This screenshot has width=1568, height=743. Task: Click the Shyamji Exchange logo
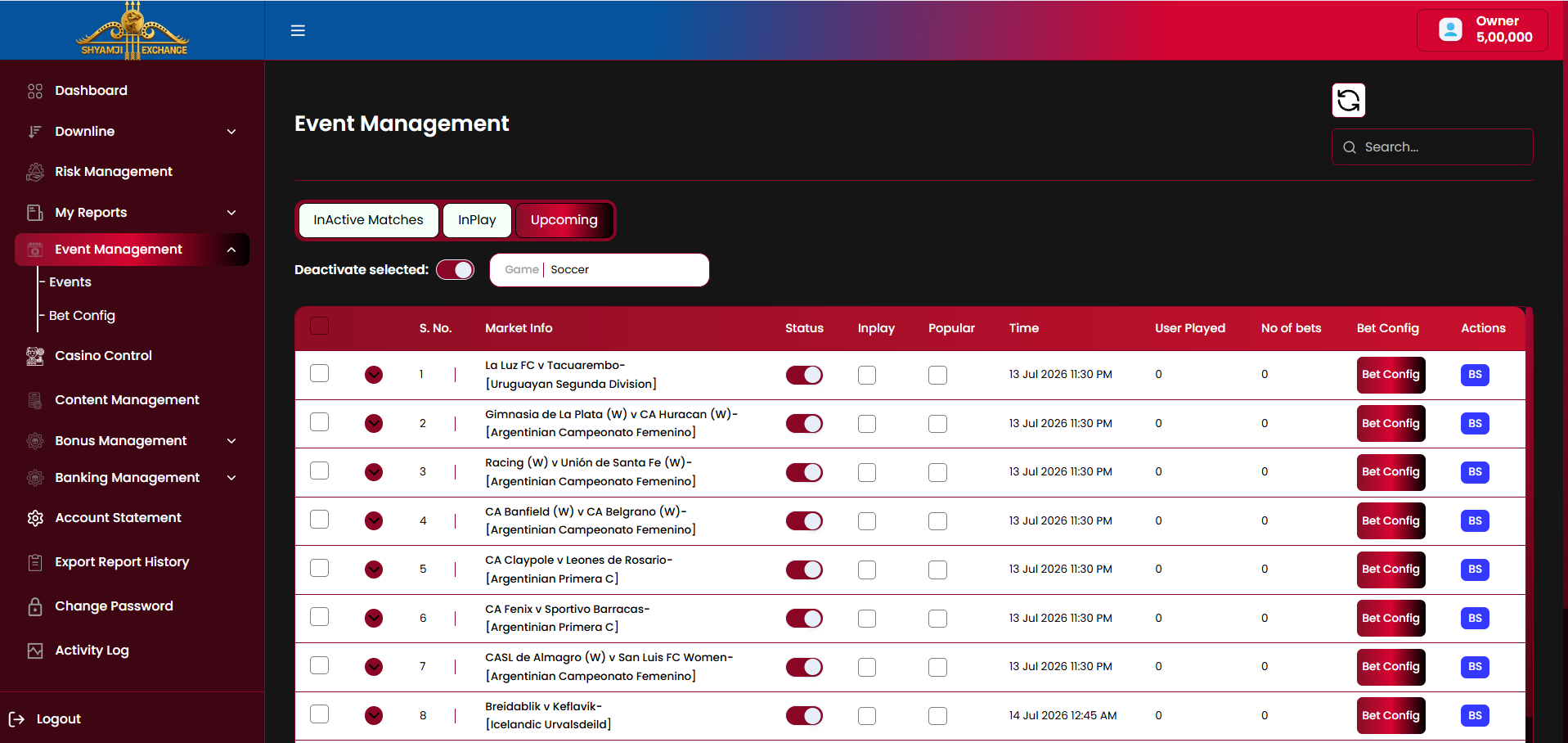pos(133,29)
